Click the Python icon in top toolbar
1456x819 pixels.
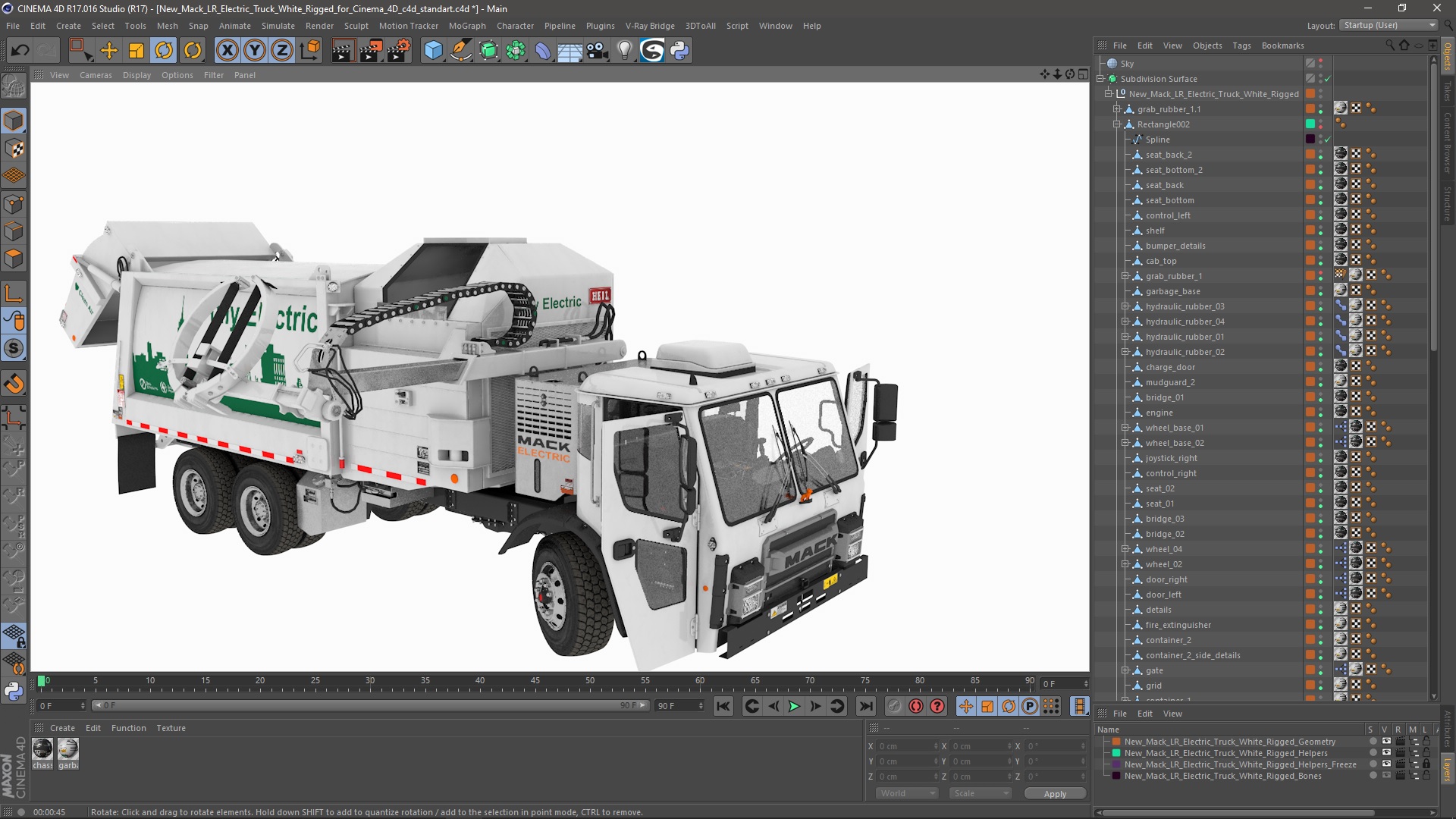(680, 51)
